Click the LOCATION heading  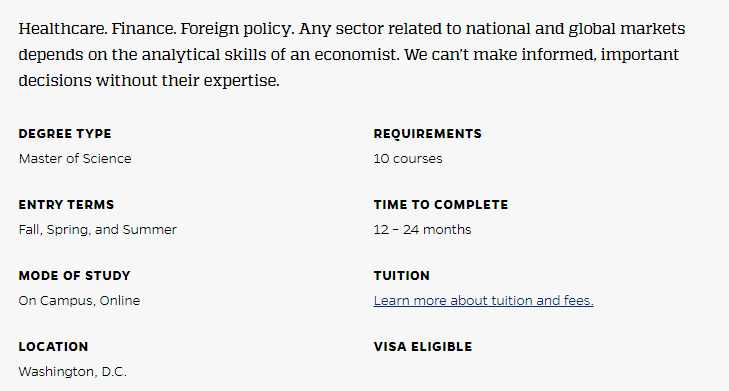(x=53, y=347)
